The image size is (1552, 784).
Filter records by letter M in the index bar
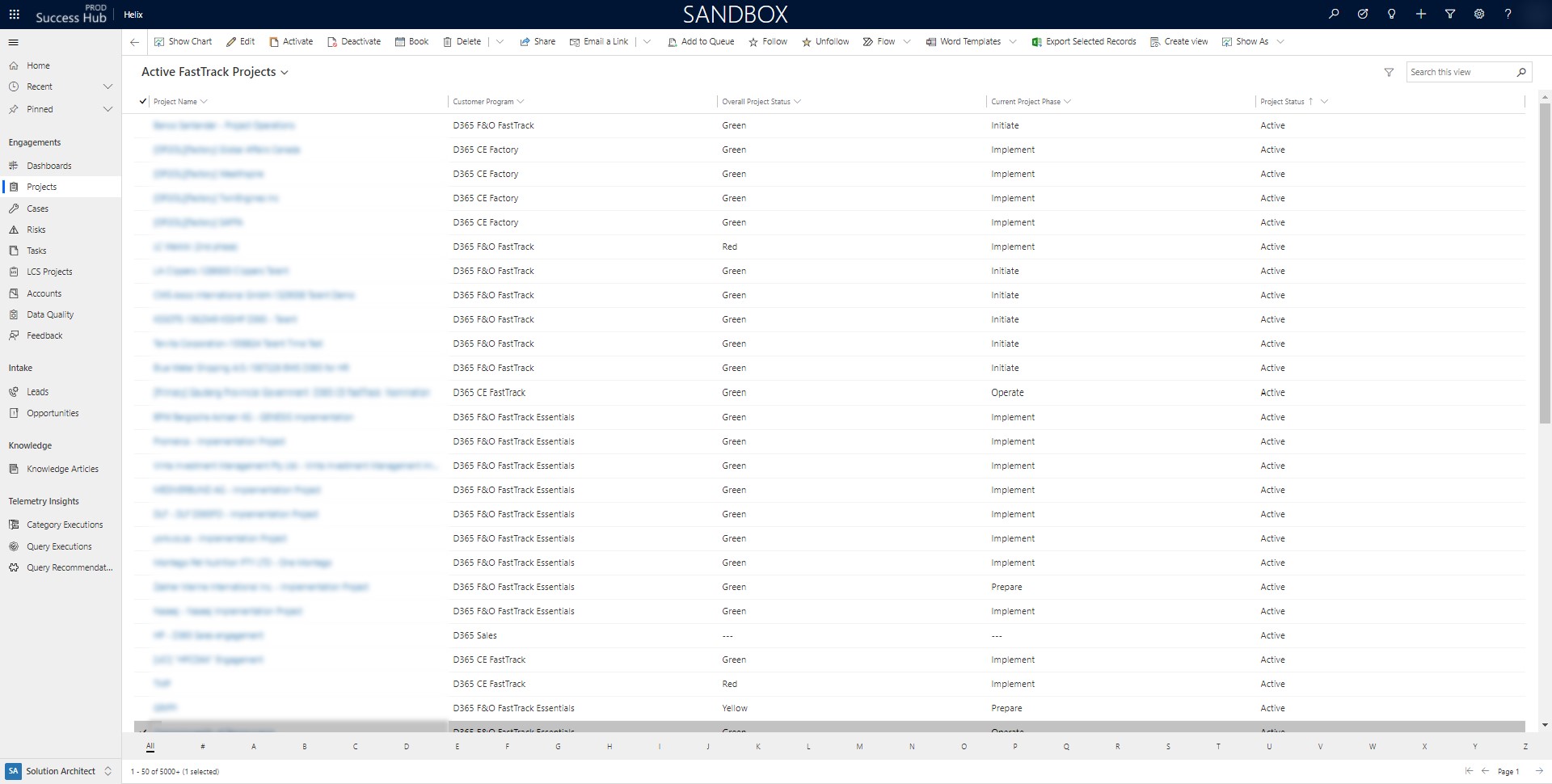[x=859, y=747]
